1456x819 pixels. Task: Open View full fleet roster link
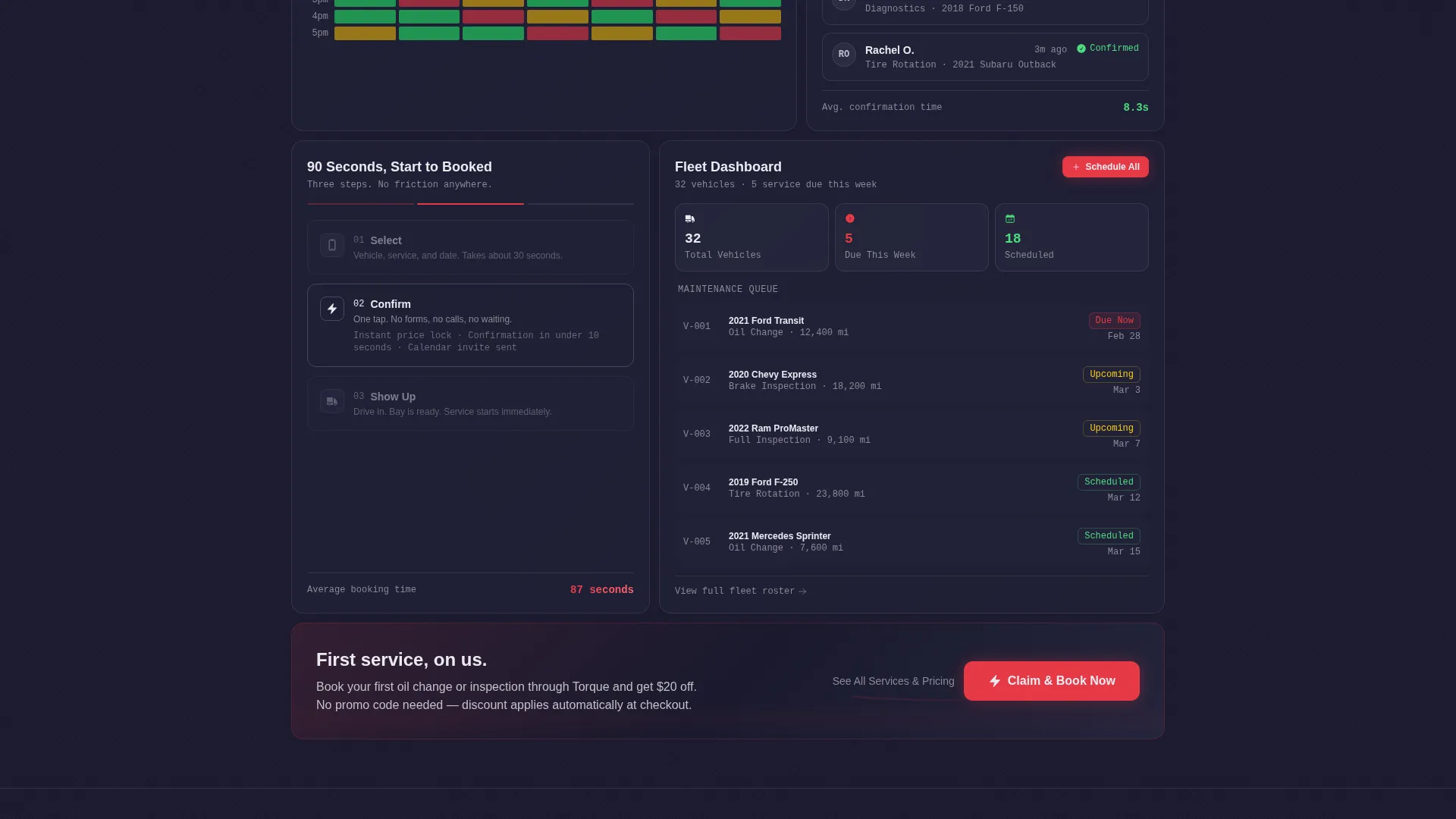(x=741, y=591)
